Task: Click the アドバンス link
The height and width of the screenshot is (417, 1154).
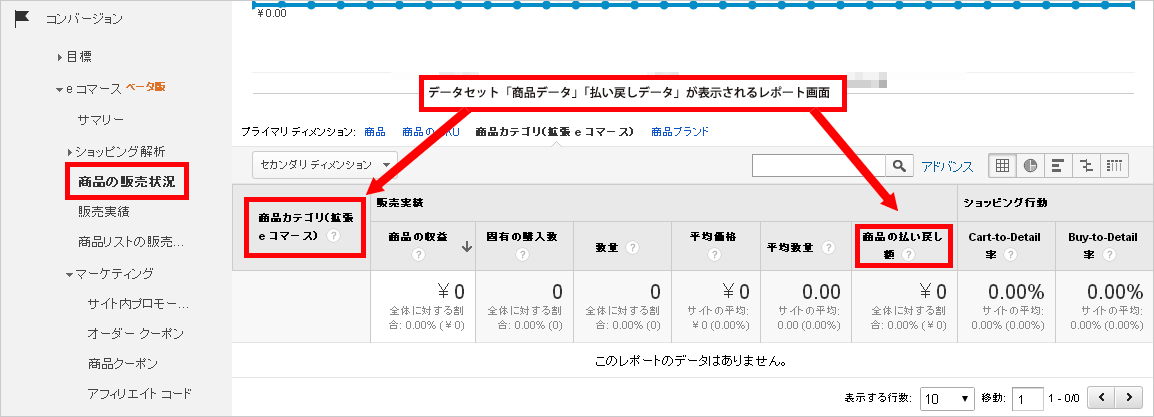Action: [947, 166]
